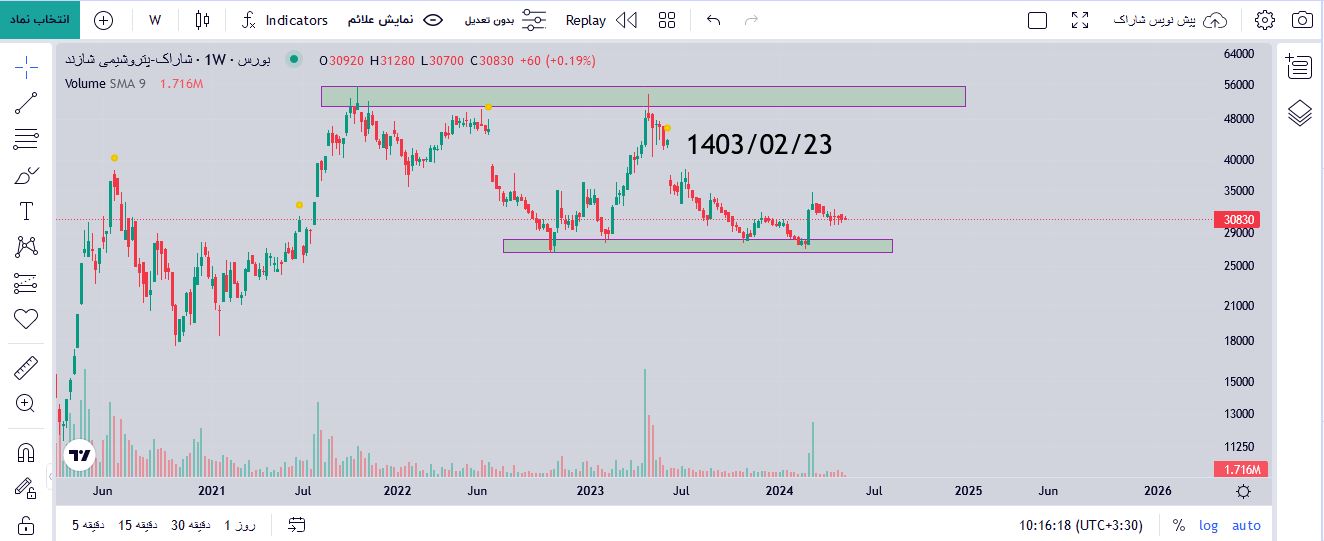
Task: Open the candlestick chart style menu
Action: point(203,20)
